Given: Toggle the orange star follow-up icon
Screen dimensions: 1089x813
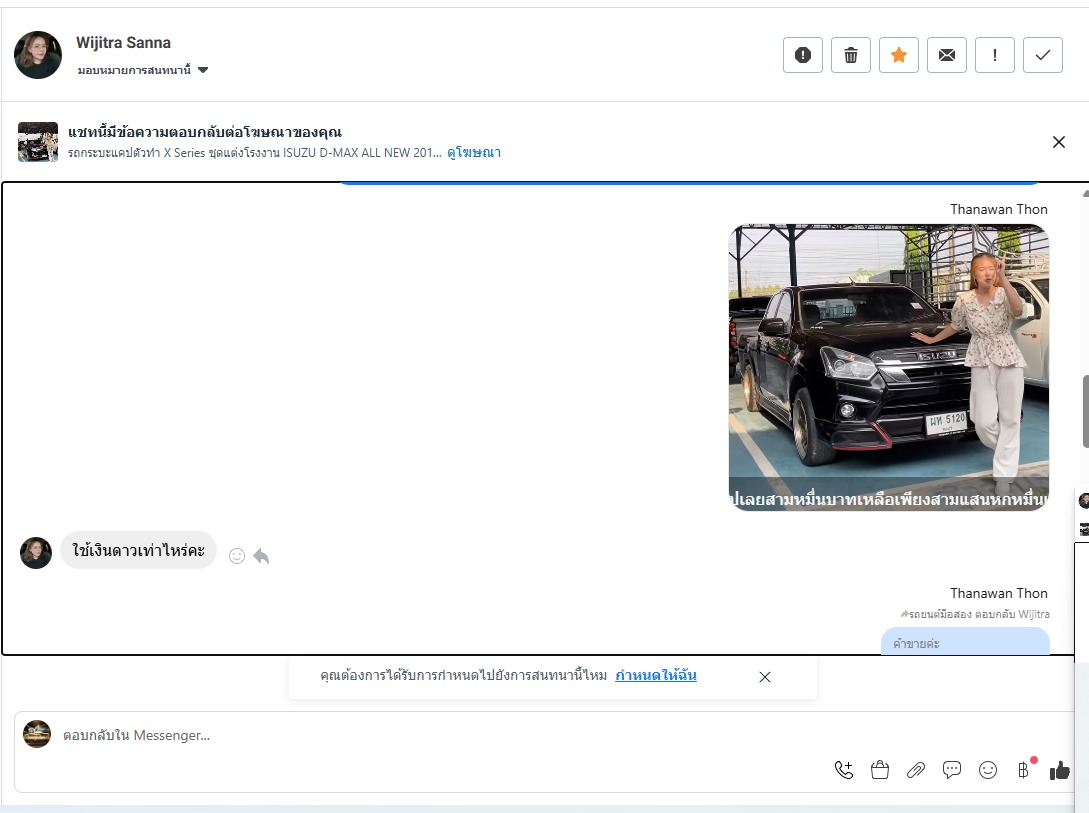Looking at the screenshot, I should pyautogui.click(x=899, y=55).
